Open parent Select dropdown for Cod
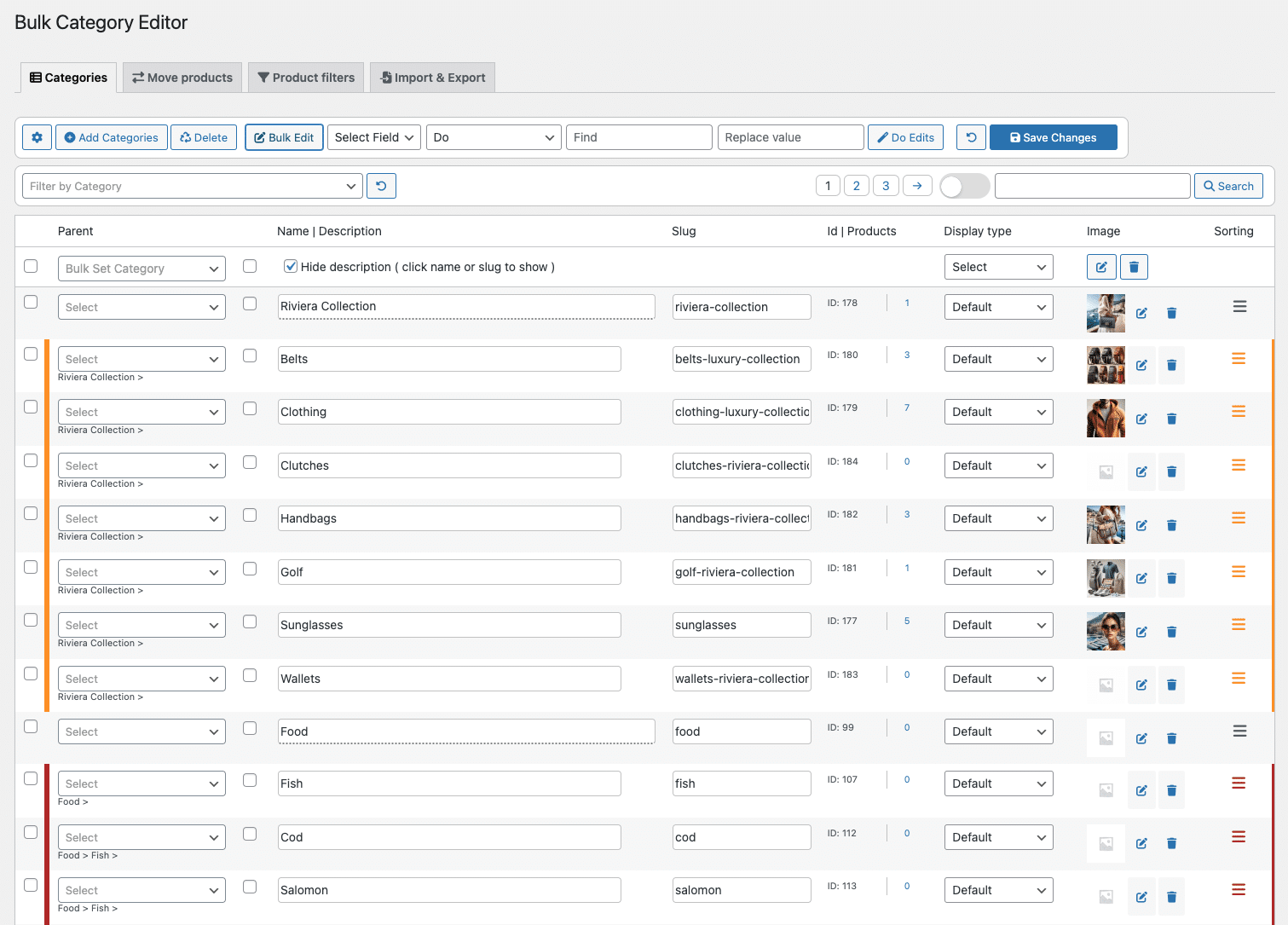 click(142, 837)
